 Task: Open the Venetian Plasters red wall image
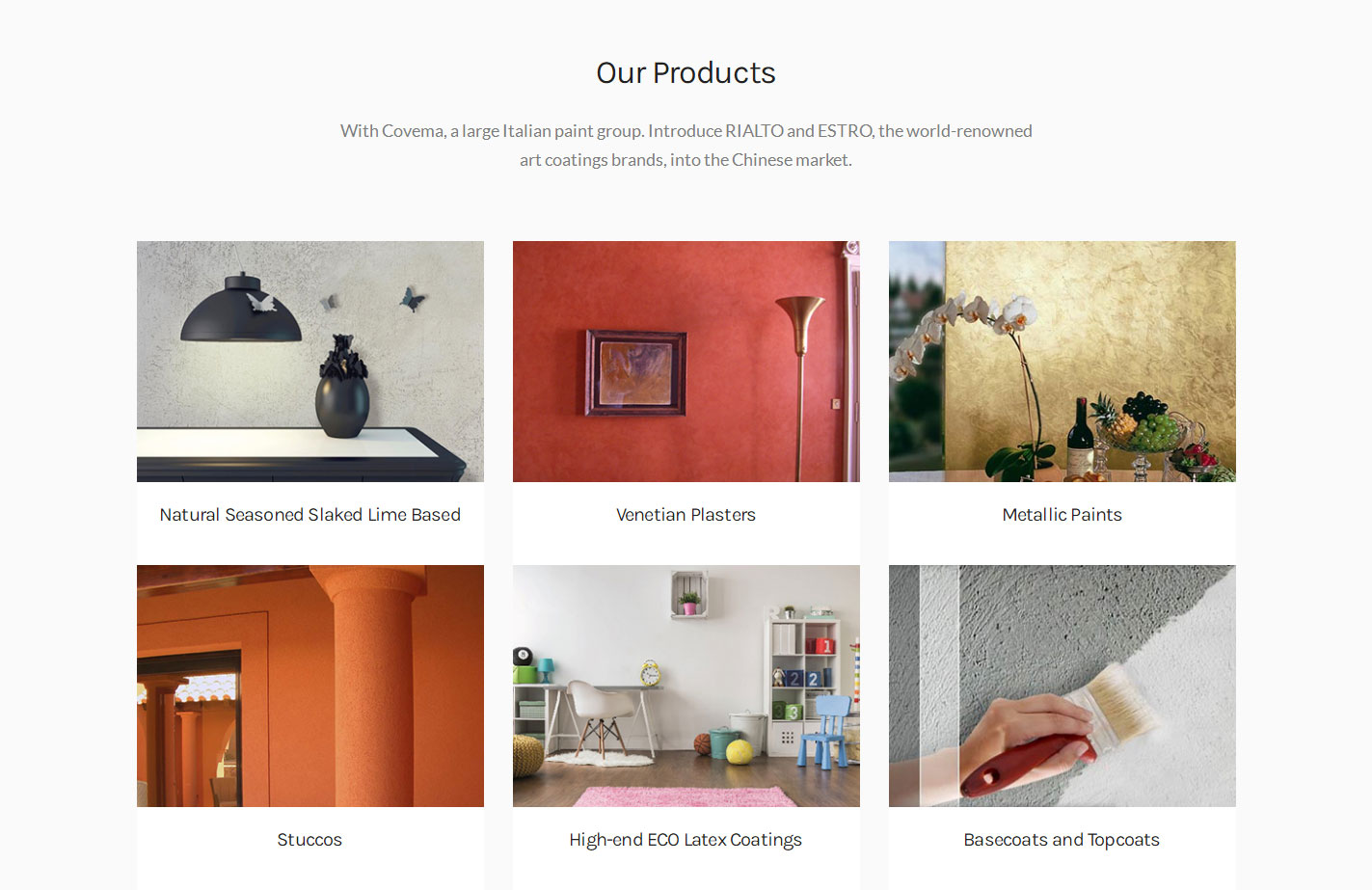[686, 362]
